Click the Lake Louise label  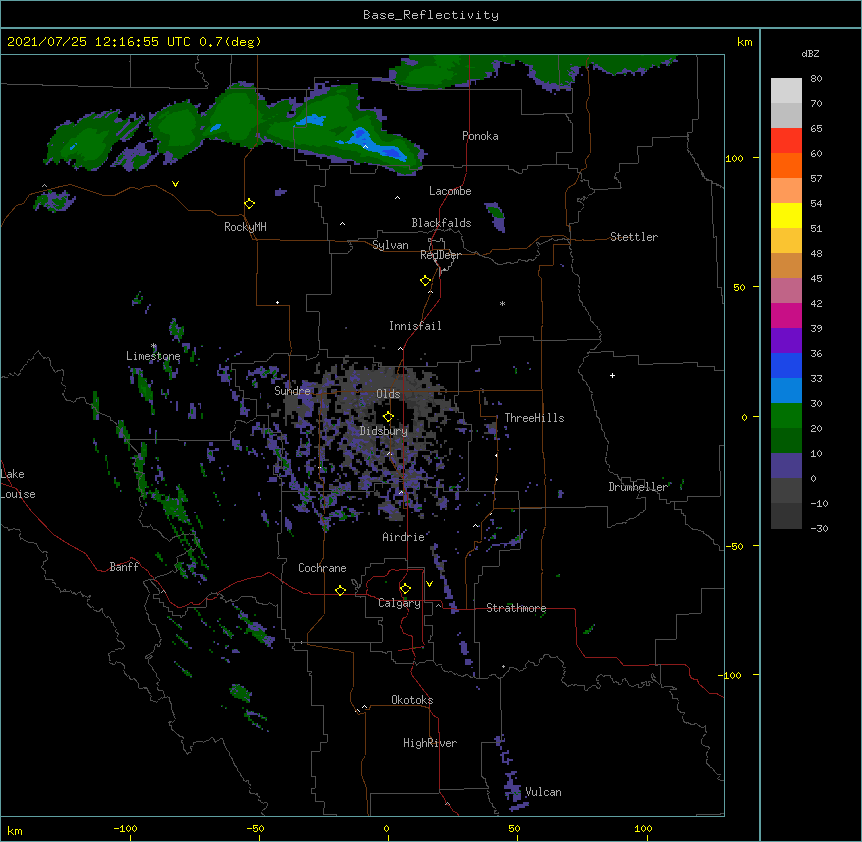tap(18, 484)
